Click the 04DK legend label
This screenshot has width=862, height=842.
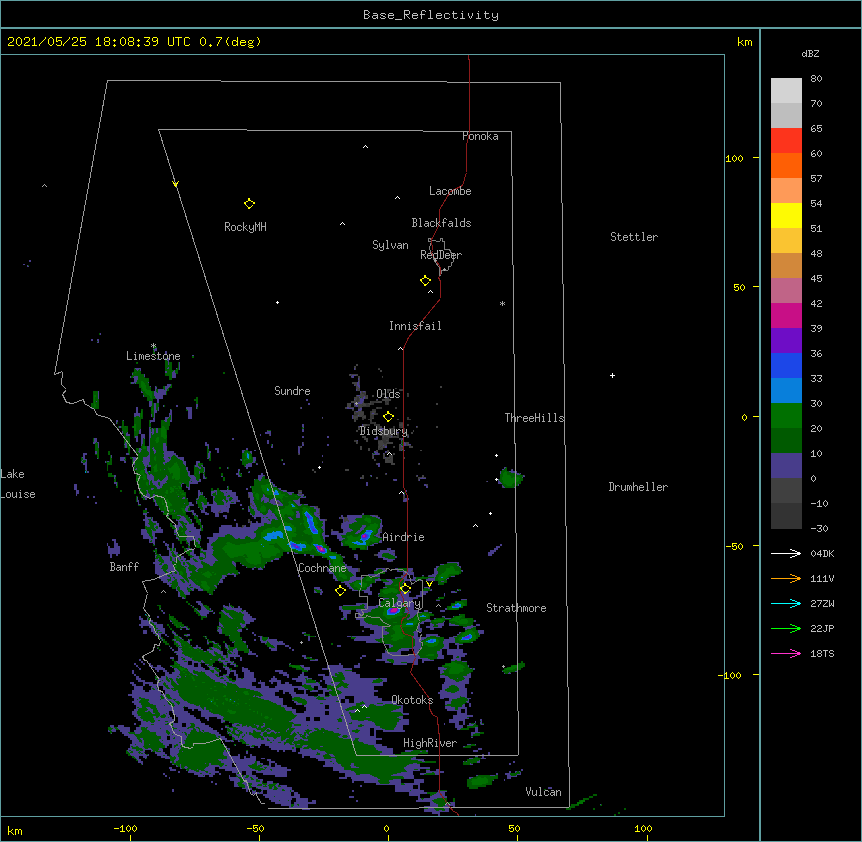pos(822,553)
